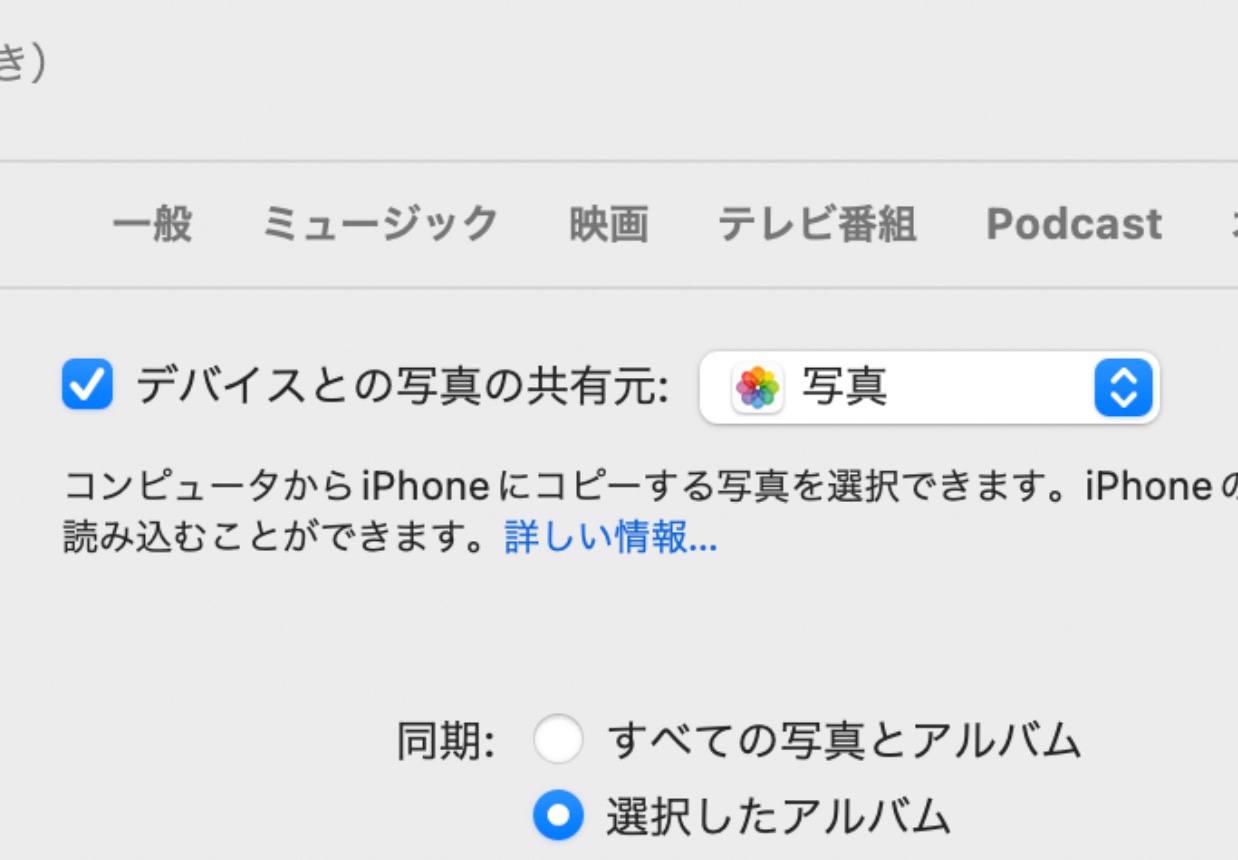Click the すべての写真とアルバム label text

844,741
